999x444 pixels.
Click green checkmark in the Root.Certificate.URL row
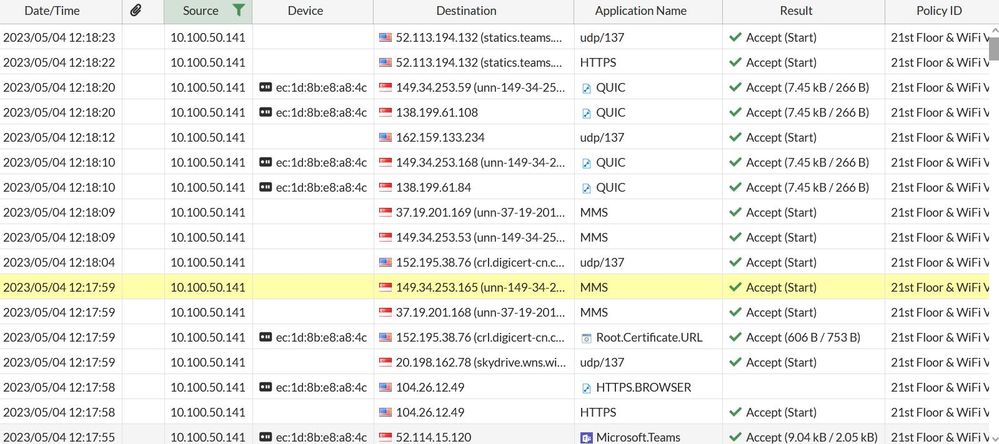(x=735, y=337)
